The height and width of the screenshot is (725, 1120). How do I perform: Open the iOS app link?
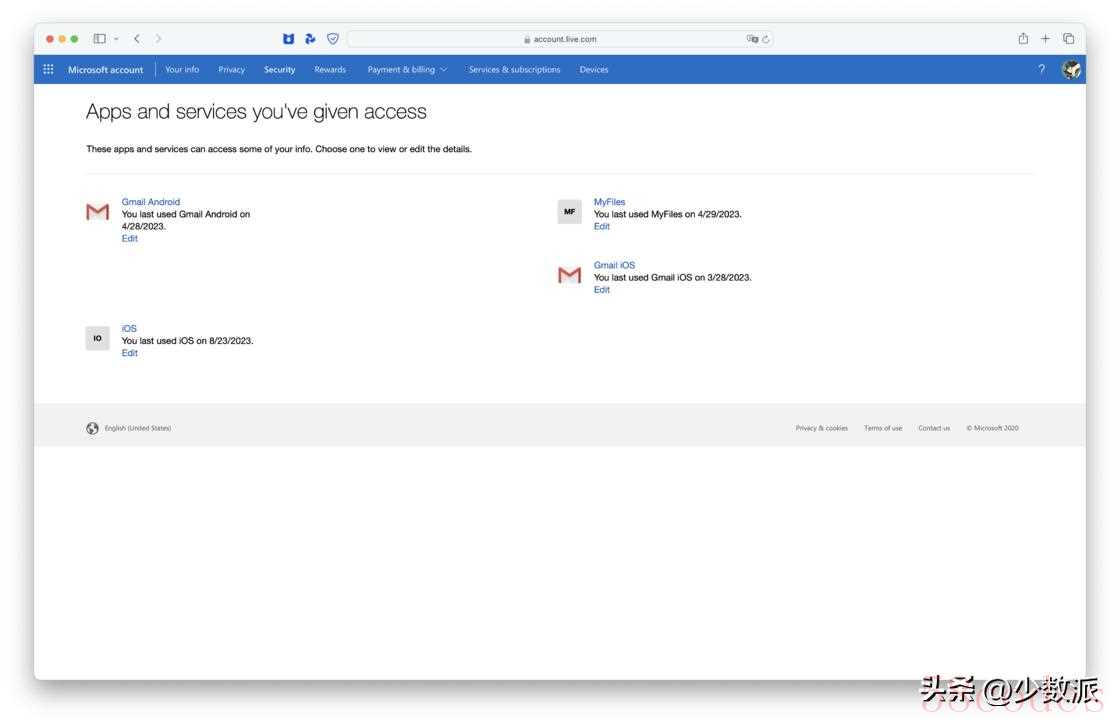pos(129,329)
